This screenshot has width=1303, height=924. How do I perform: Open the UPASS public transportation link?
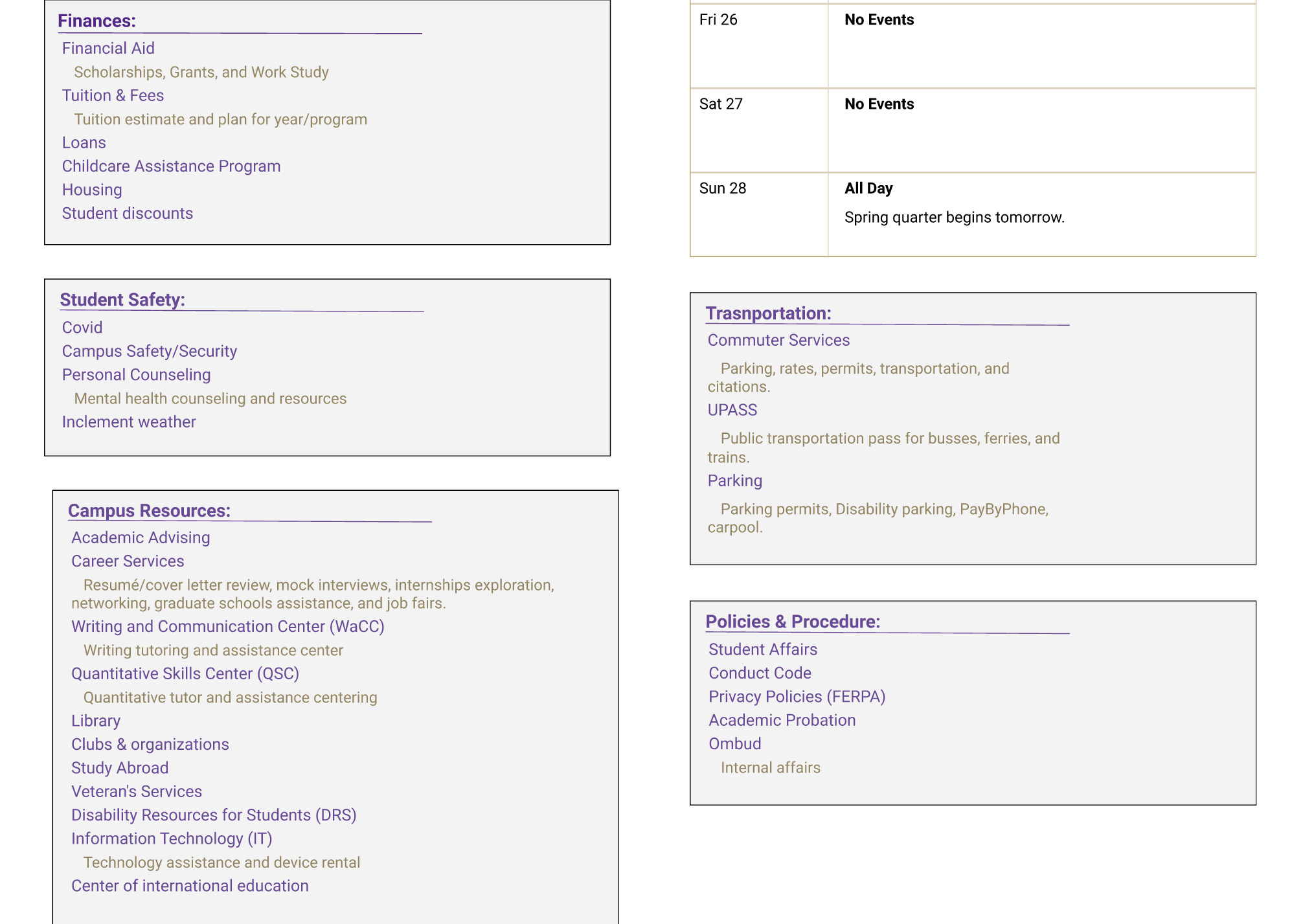pos(732,409)
